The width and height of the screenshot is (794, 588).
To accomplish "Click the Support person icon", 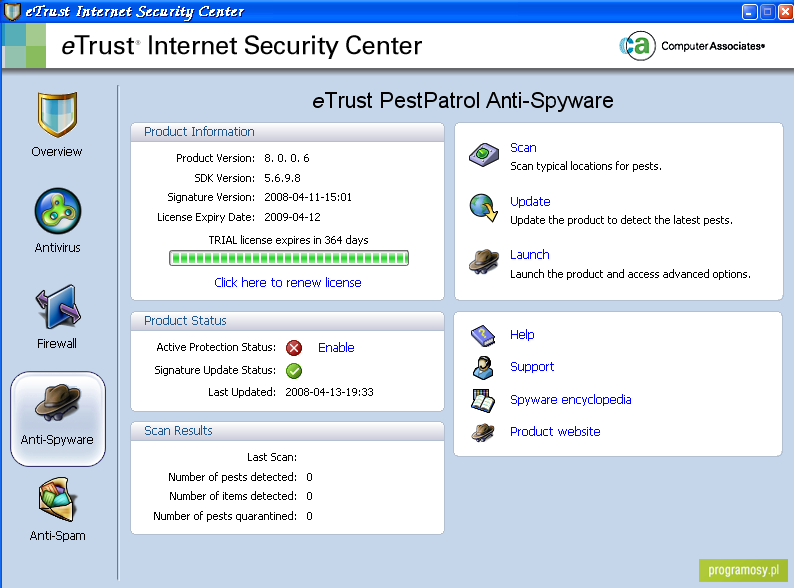I will [x=483, y=367].
